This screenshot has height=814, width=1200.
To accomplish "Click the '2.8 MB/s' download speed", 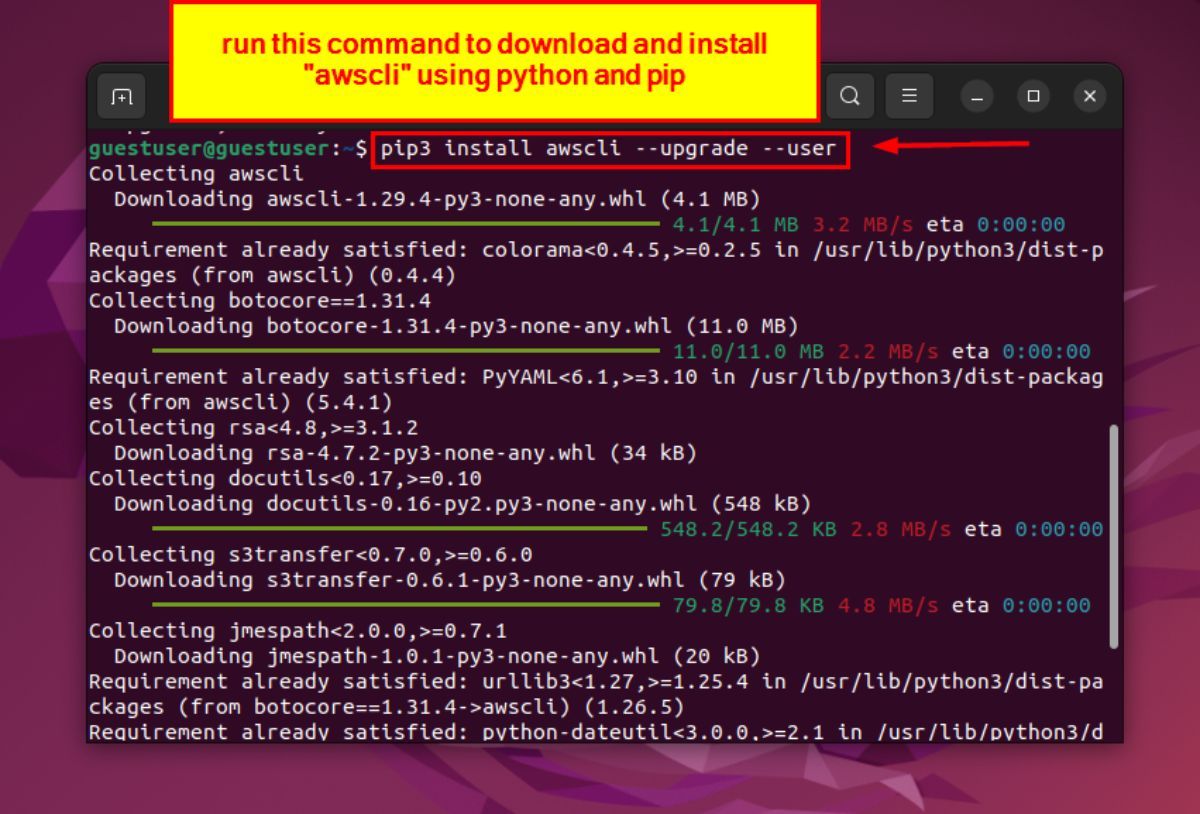I will click(x=901, y=529).
